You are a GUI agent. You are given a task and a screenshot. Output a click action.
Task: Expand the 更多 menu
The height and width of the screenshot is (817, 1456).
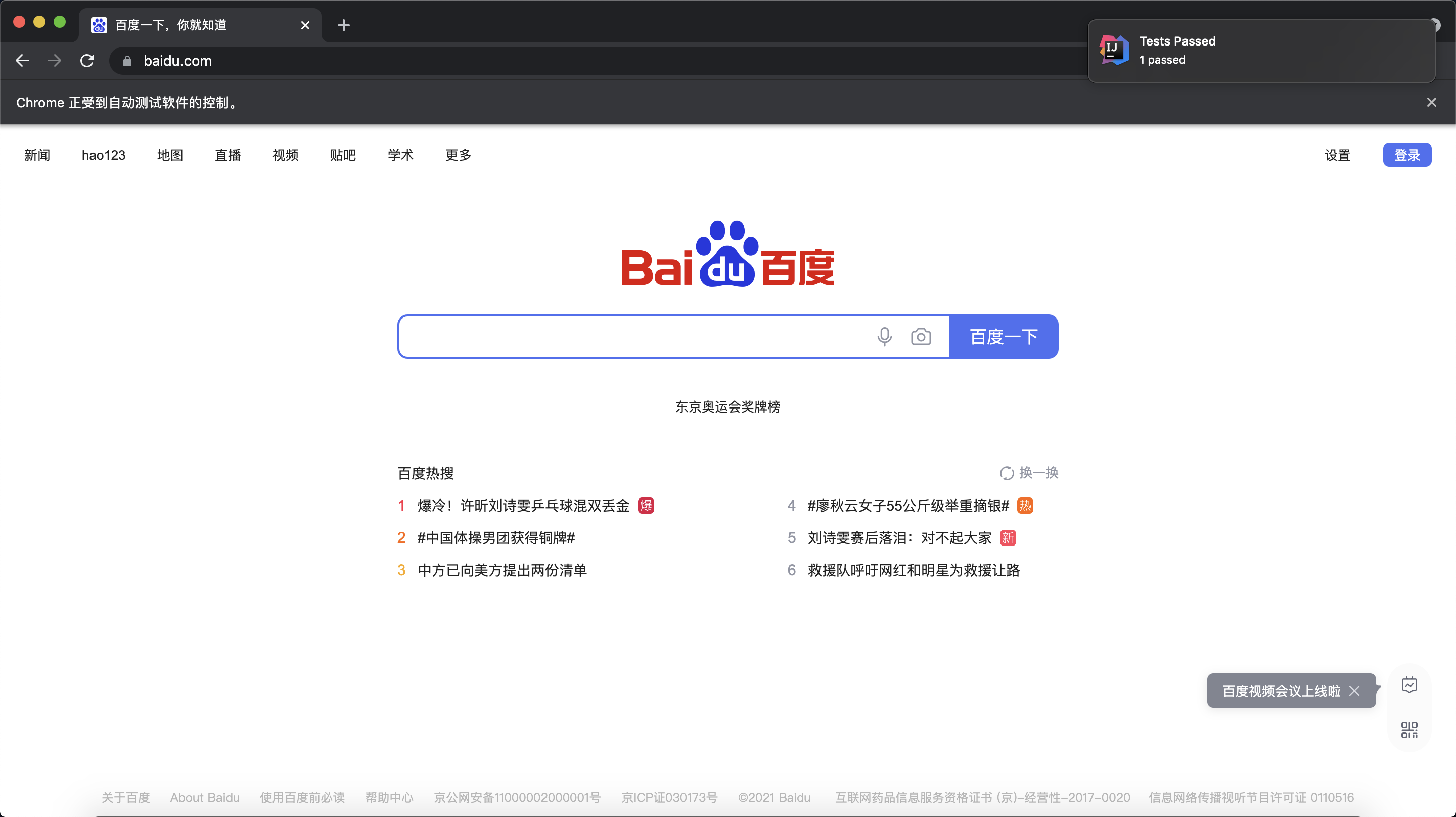(459, 155)
